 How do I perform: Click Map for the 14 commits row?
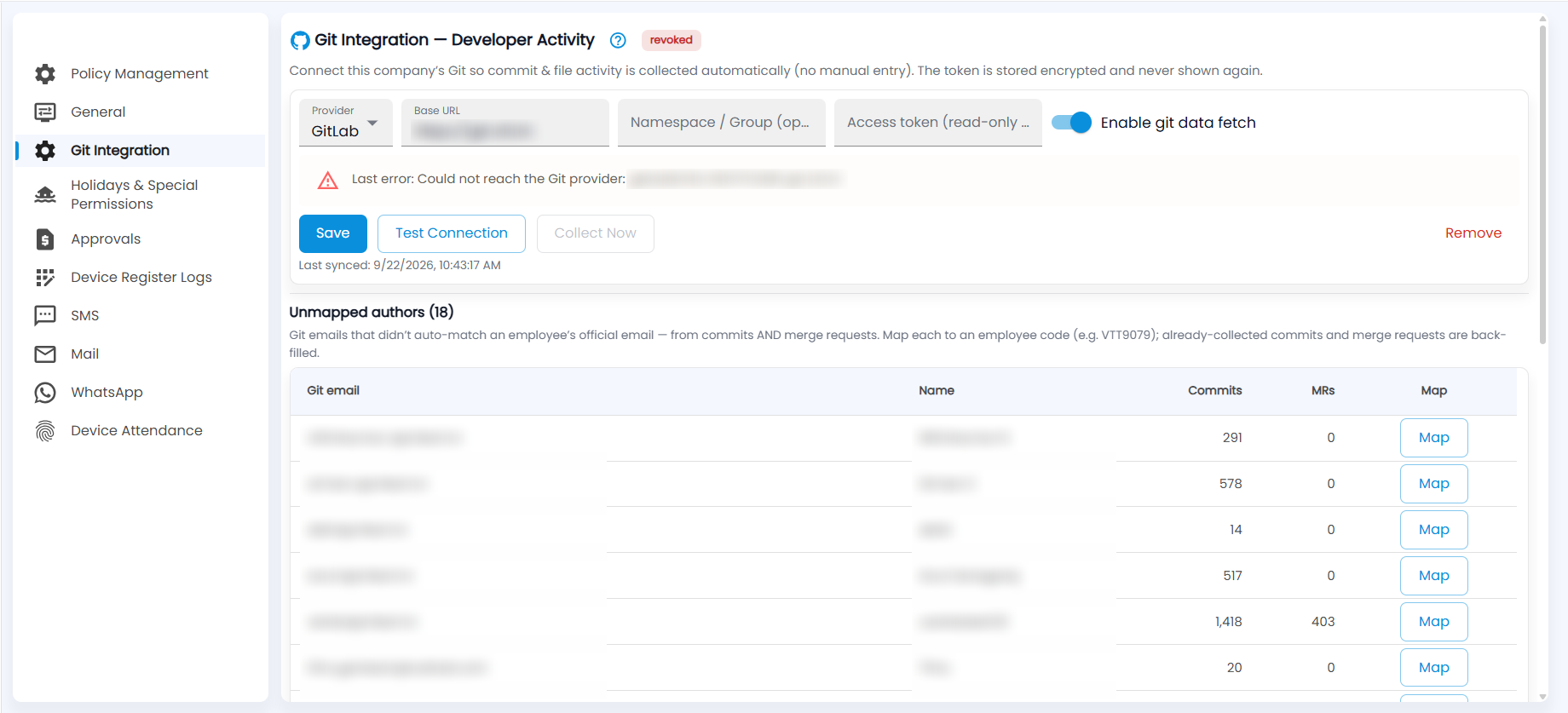(1434, 530)
